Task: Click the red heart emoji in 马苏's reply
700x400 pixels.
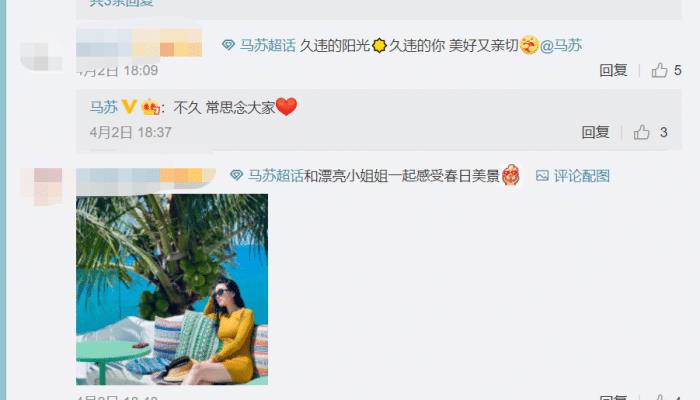Action: point(286,107)
